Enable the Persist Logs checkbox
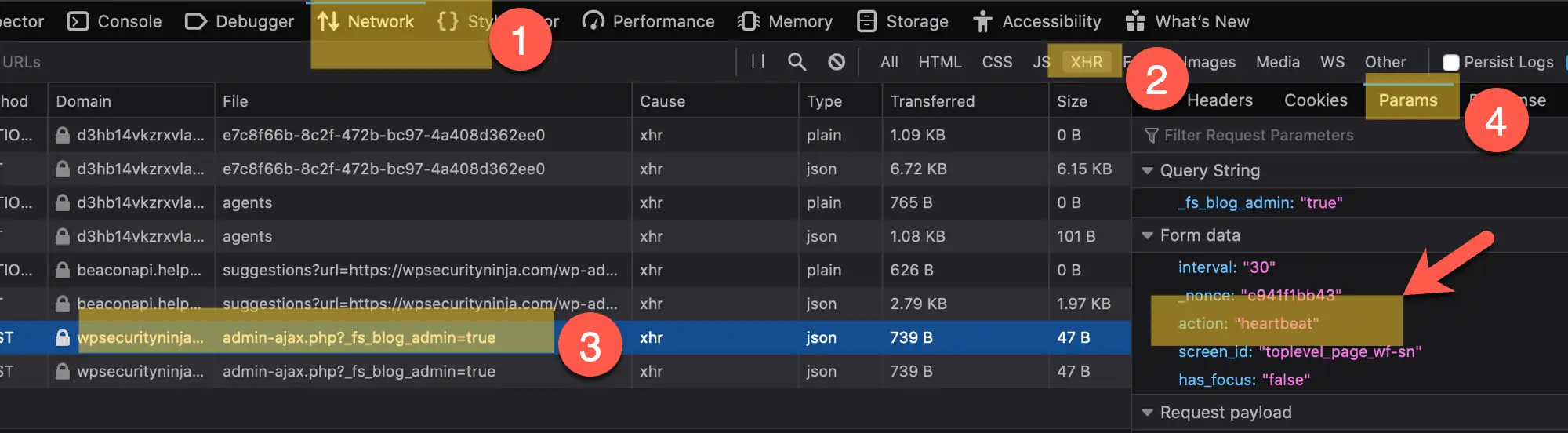1568x433 pixels. [1451, 62]
